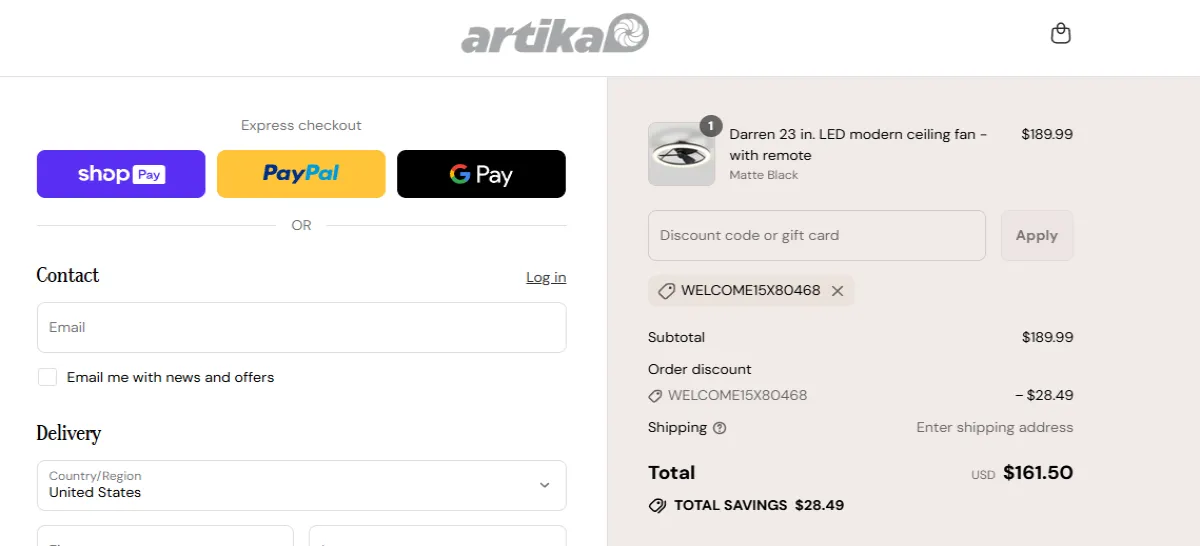1200x546 pixels.
Task: Click the shipping help question mark icon
Action: 720,428
